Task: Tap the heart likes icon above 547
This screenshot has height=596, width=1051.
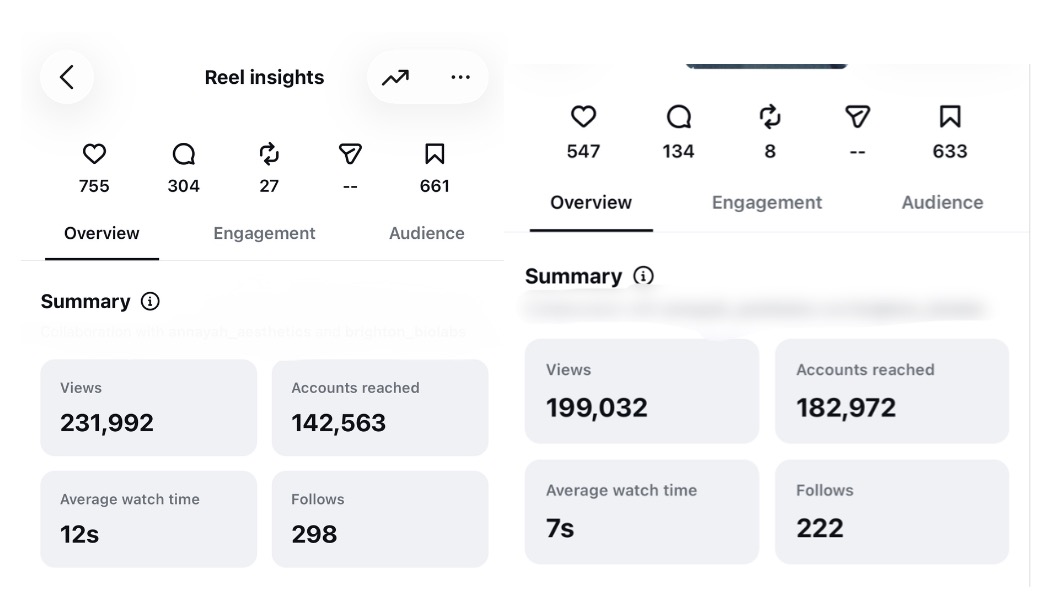Action: [583, 117]
